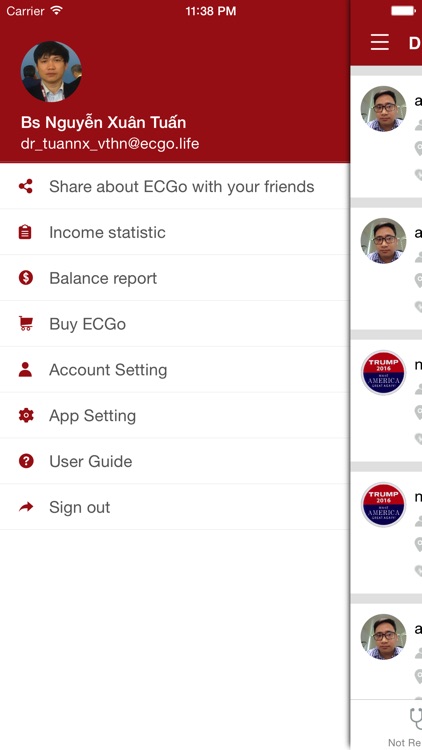422x750 pixels.
Task: Open Share about ECGo with your friends
Action: point(175,186)
